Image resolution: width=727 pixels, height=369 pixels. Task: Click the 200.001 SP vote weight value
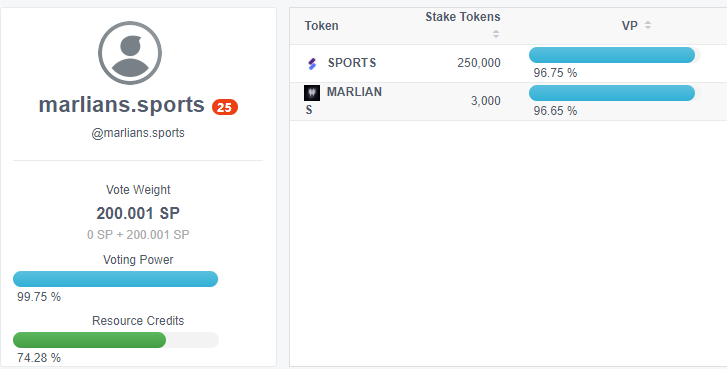pyautogui.click(x=138, y=213)
